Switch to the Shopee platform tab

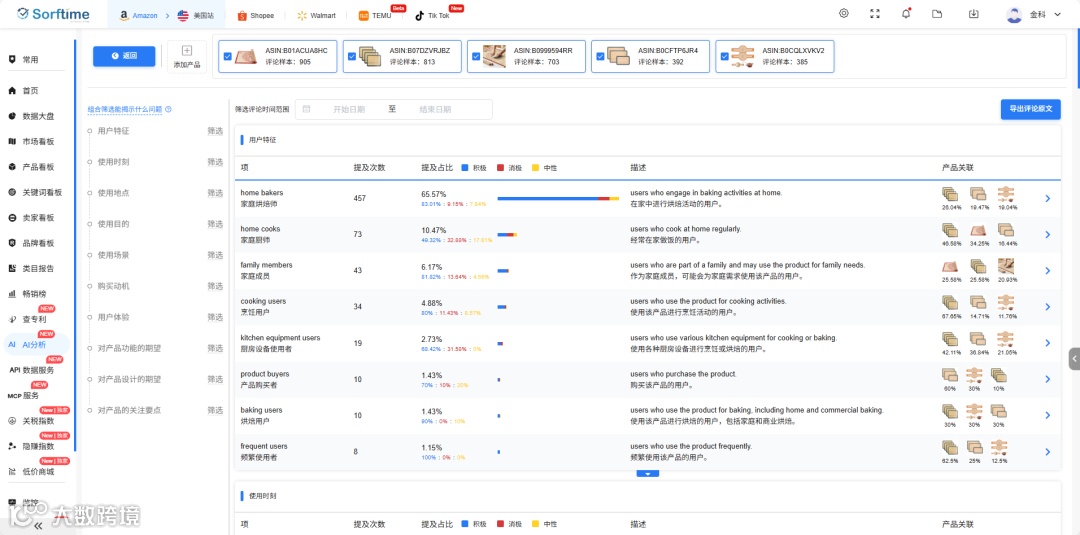pyautogui.click(x=256, y=14)
